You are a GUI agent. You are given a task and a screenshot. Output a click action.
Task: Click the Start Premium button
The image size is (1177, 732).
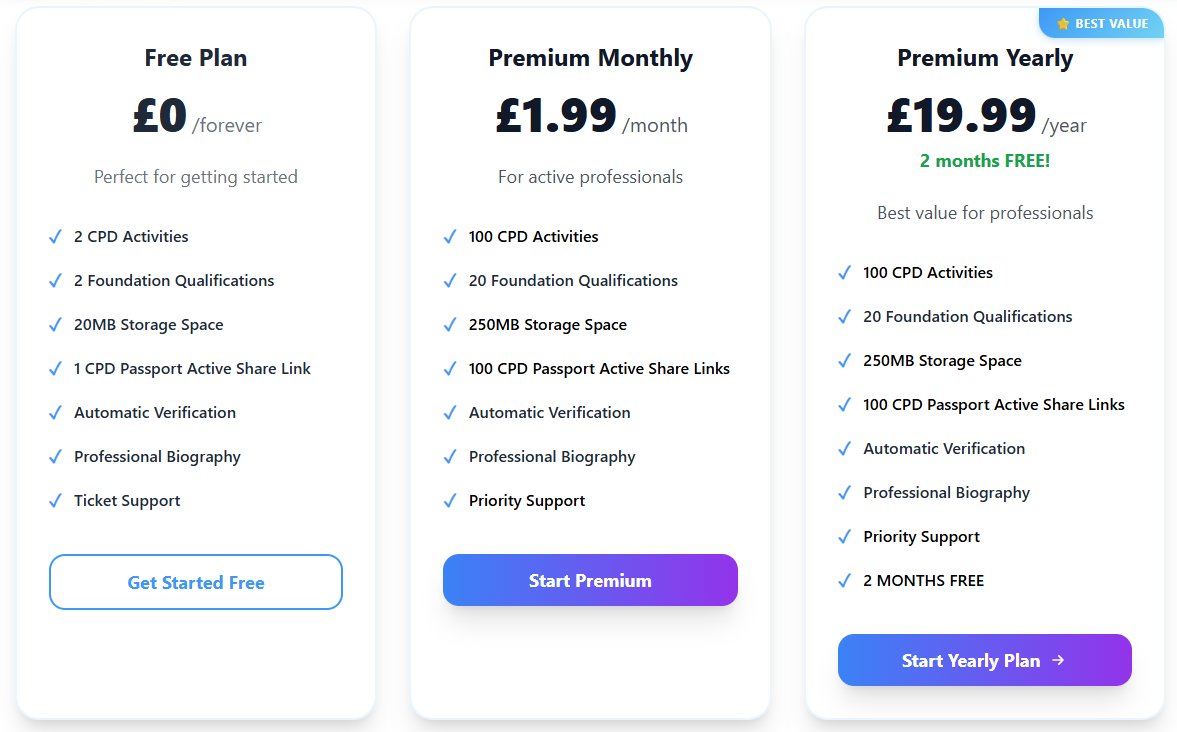click(x=590, y=580)
